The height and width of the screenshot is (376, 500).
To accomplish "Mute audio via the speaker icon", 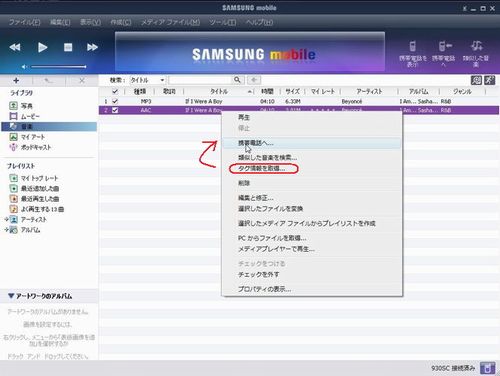I will (x=24, y=67).
